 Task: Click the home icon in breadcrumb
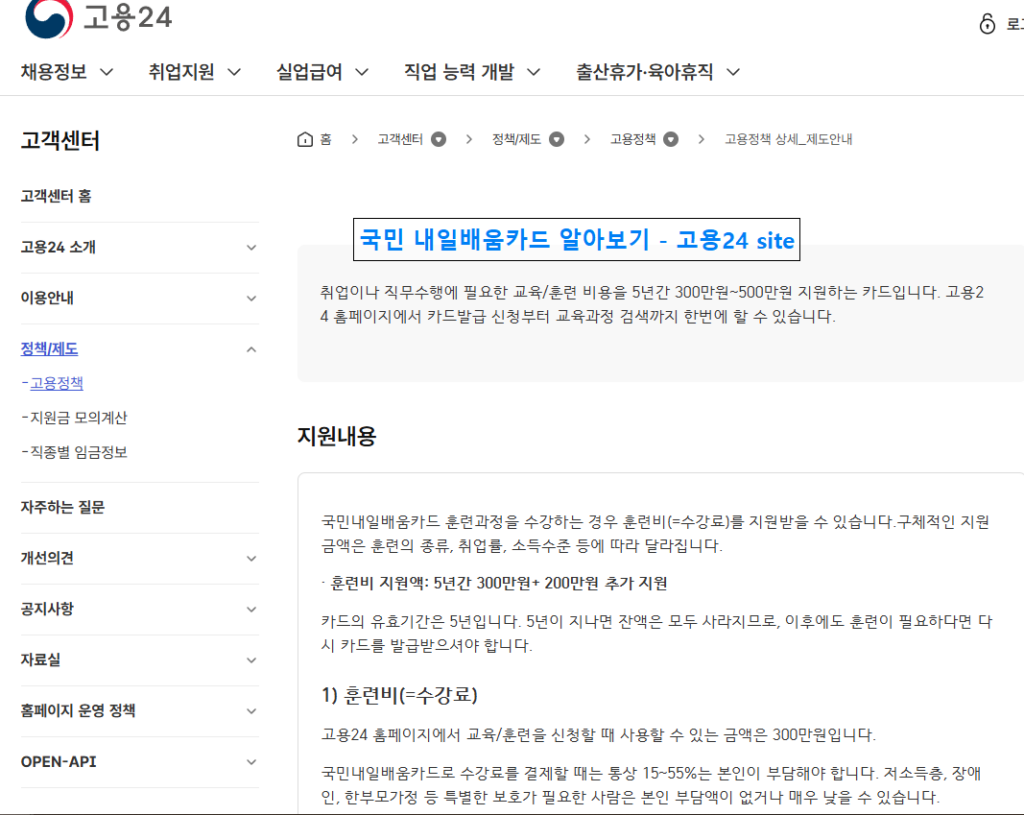304,139
